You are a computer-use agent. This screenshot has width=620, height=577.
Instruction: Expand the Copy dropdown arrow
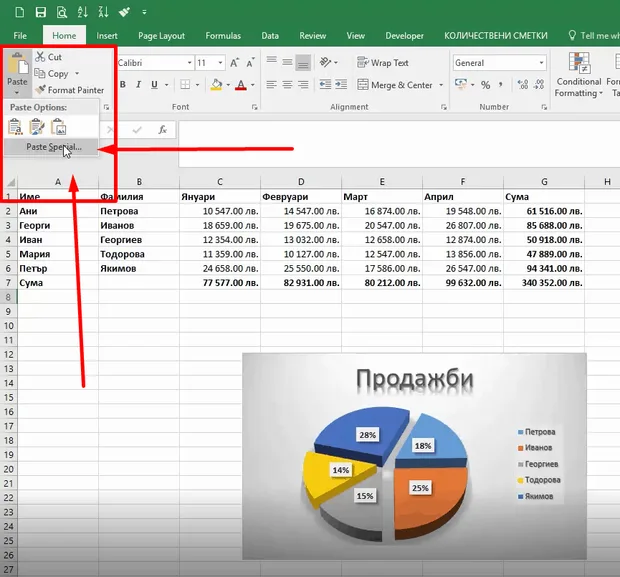(x=77, y=74)
